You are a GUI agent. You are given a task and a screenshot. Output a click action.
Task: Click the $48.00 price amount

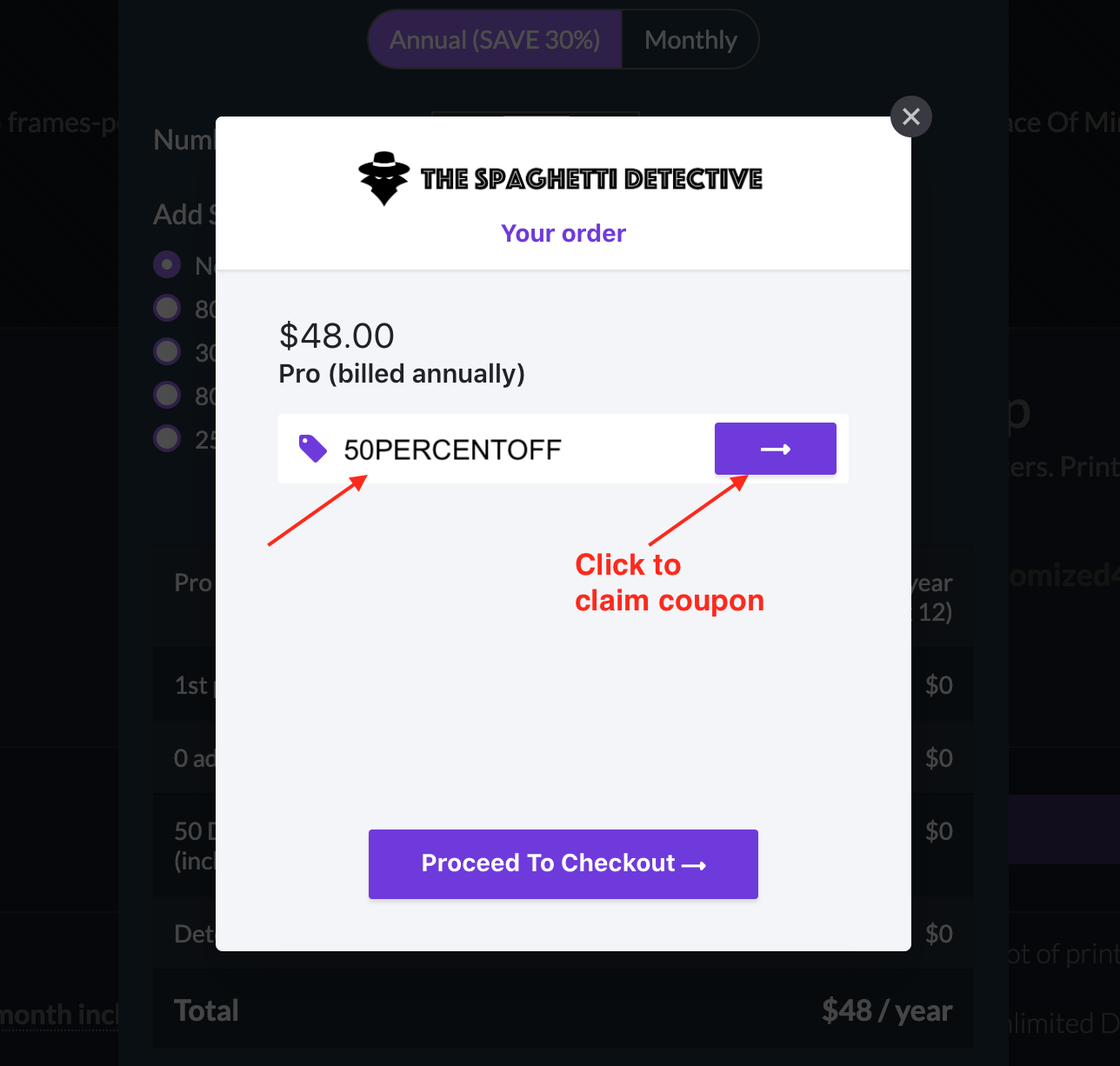tap(337, 336)
